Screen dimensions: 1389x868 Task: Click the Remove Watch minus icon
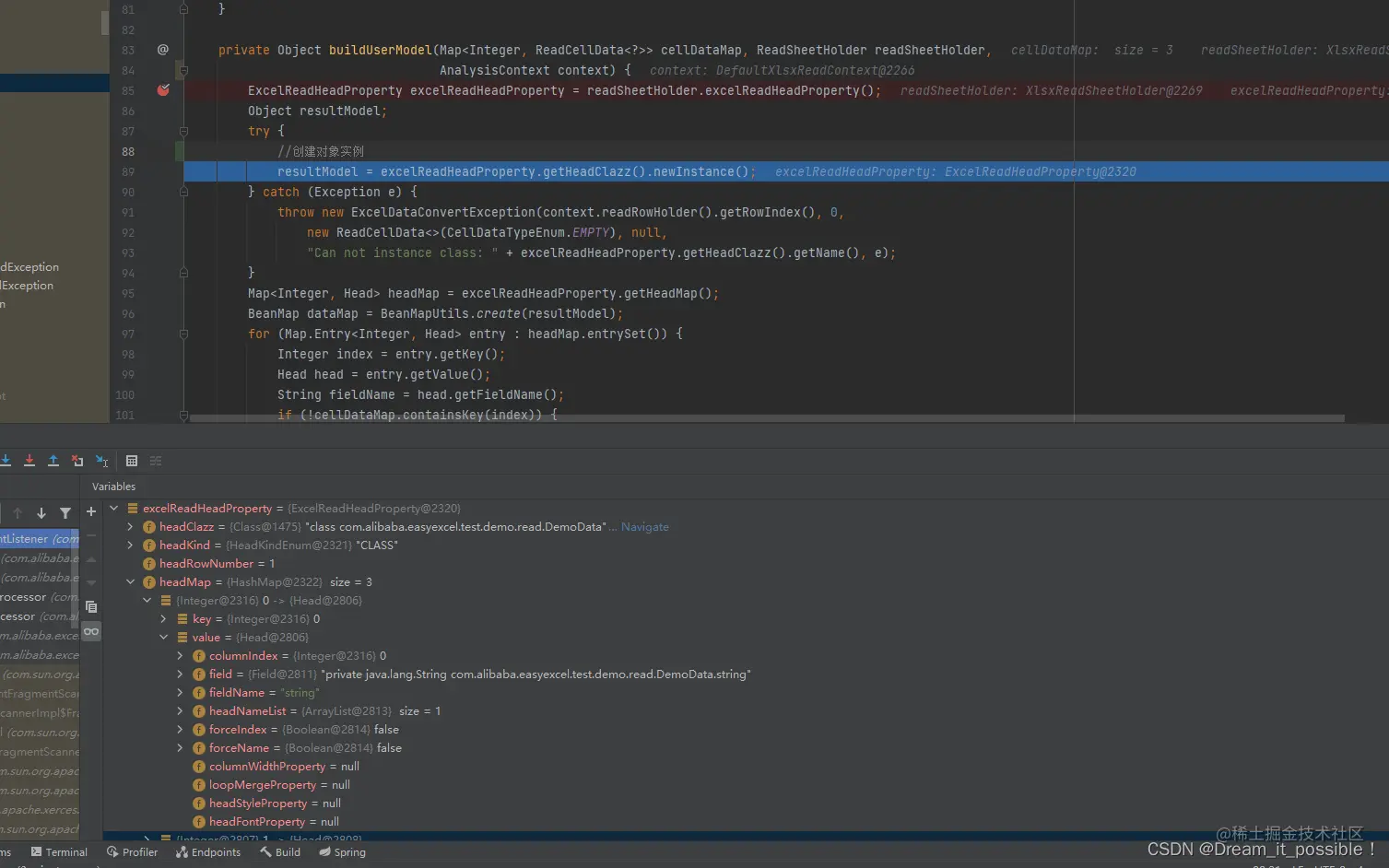point(91,534)
